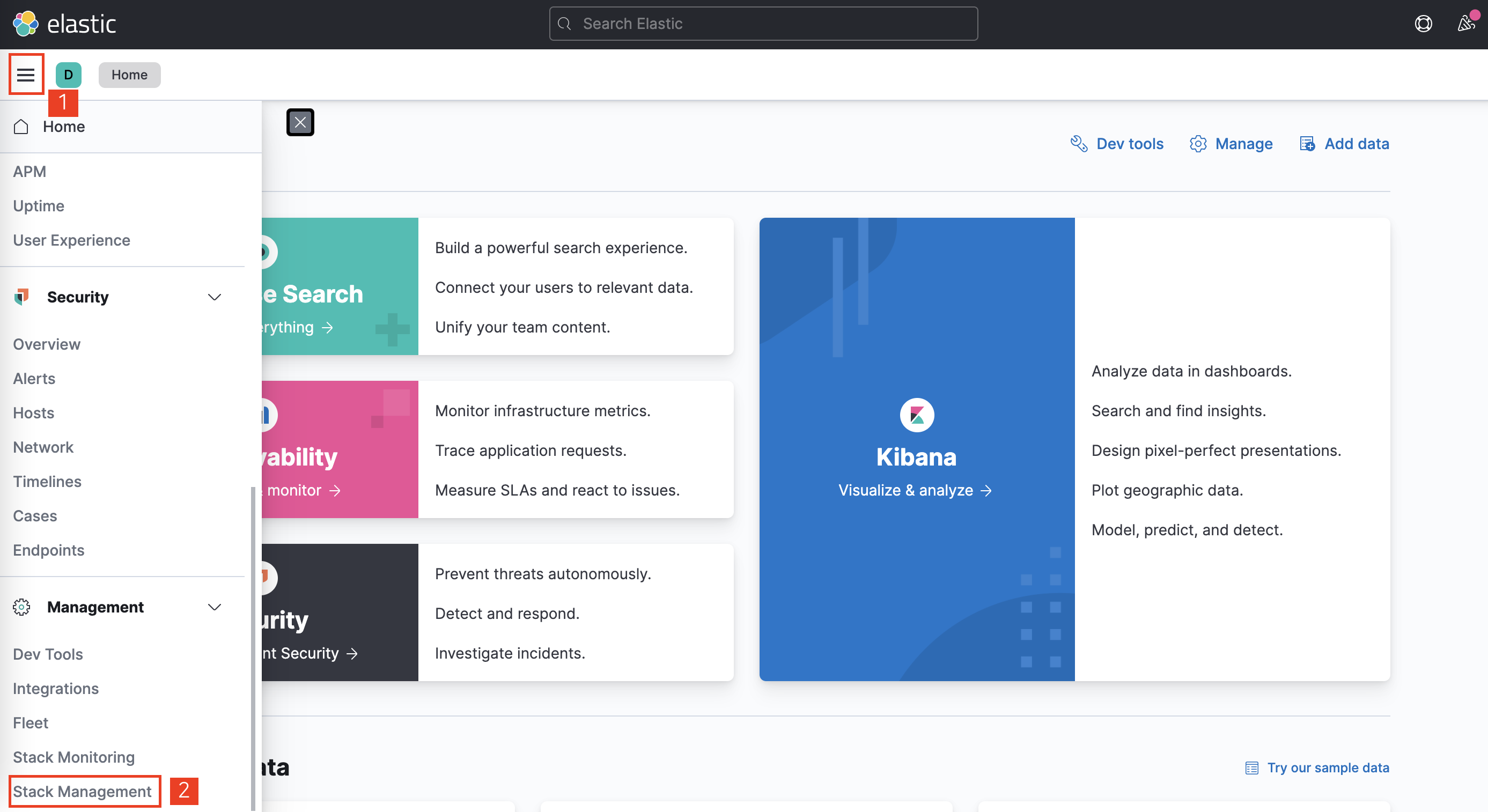Click 'Plot geographic data.' text
The height and width of the screenshot is (812, 1488).
(x=1167, y=490)
